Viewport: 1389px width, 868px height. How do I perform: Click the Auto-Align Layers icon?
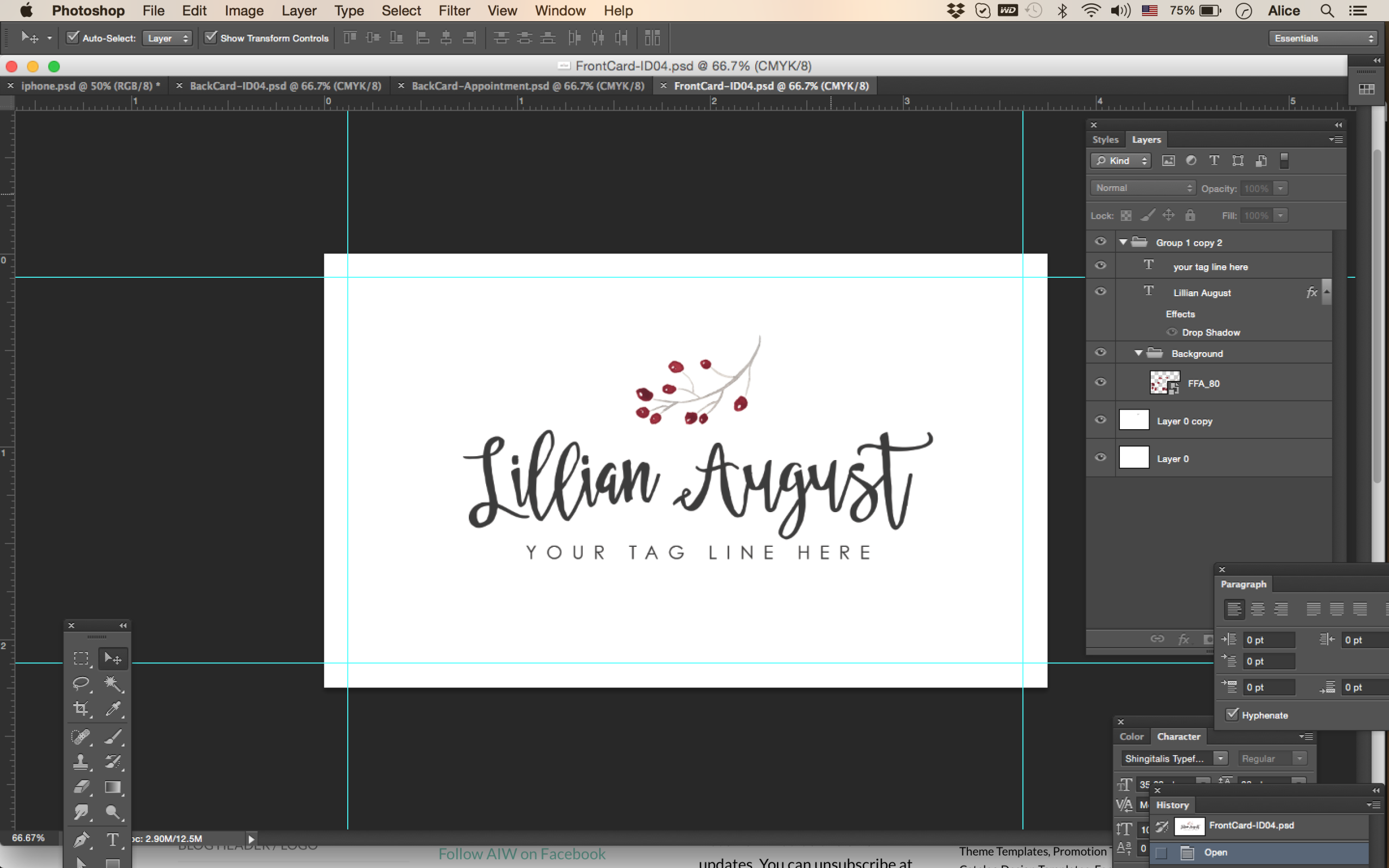click(652, 38)
